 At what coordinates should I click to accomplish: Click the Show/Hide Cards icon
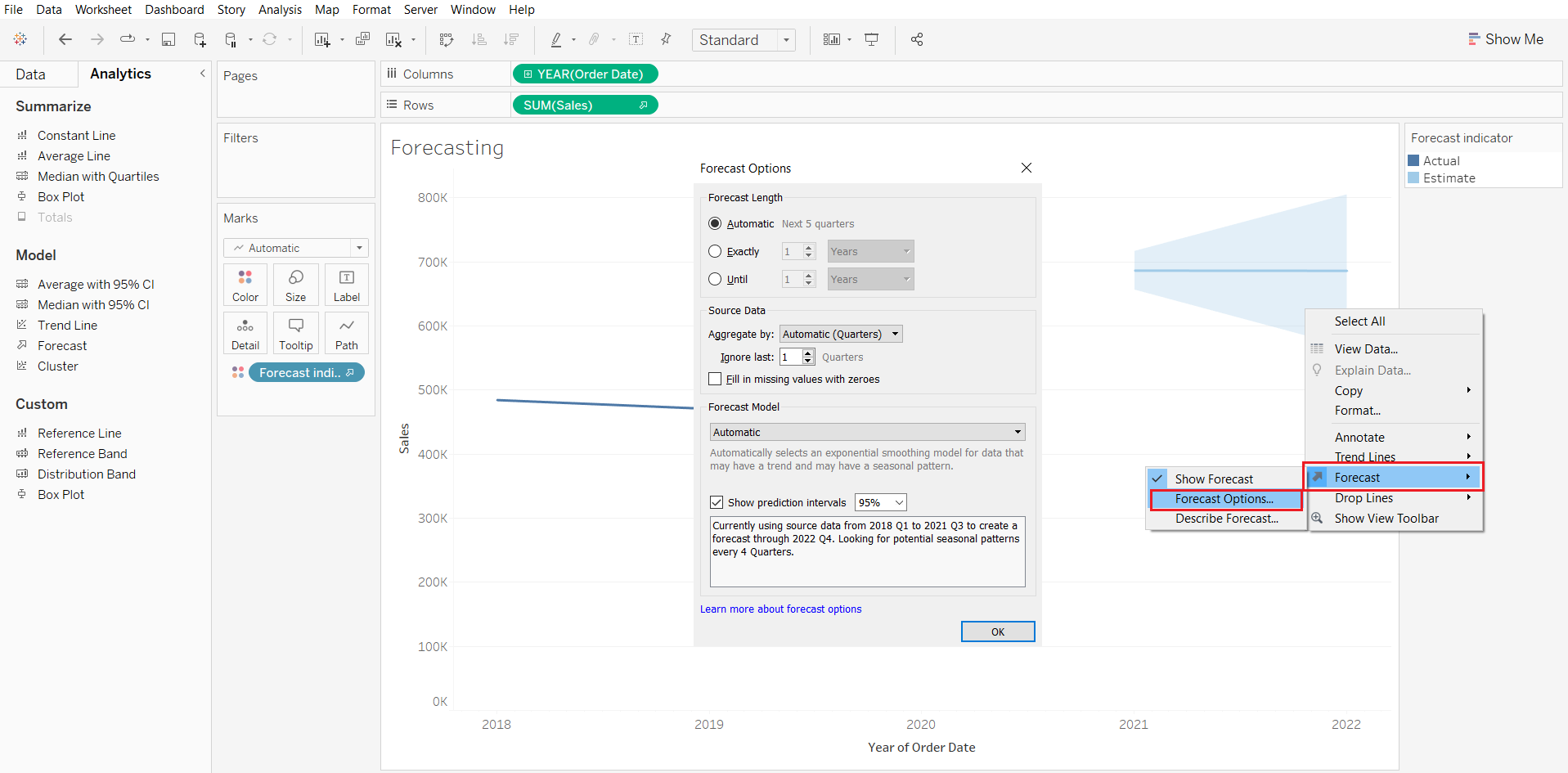pos(832,39)
